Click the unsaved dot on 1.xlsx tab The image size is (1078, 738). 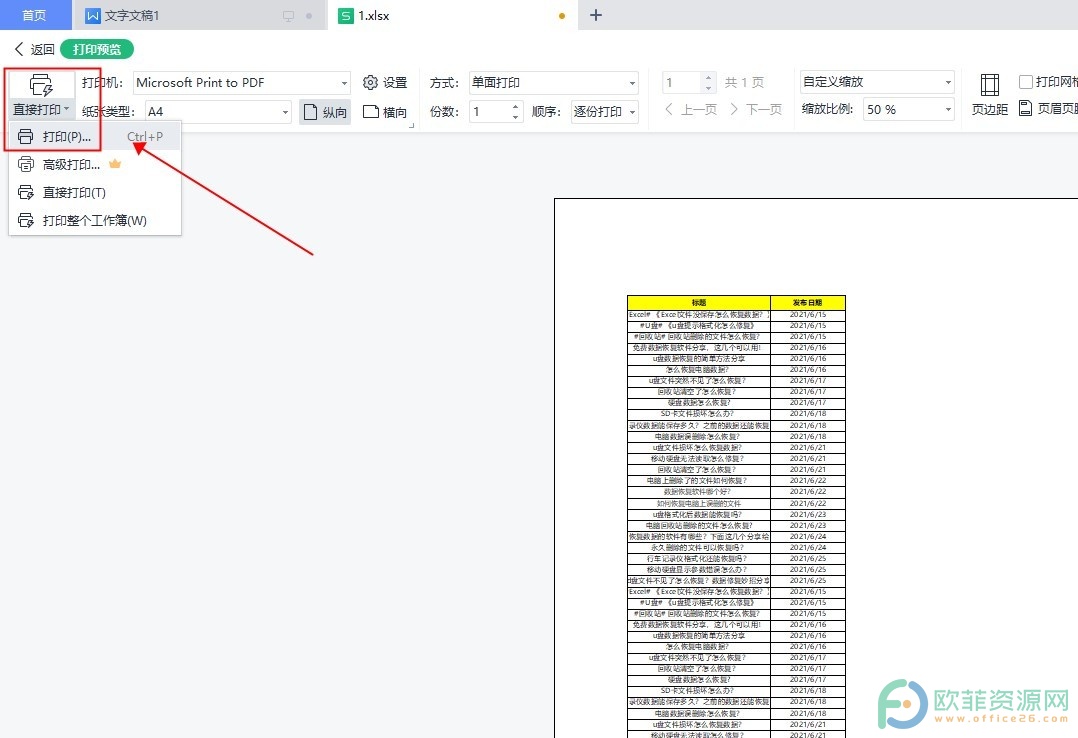[562, 16]
